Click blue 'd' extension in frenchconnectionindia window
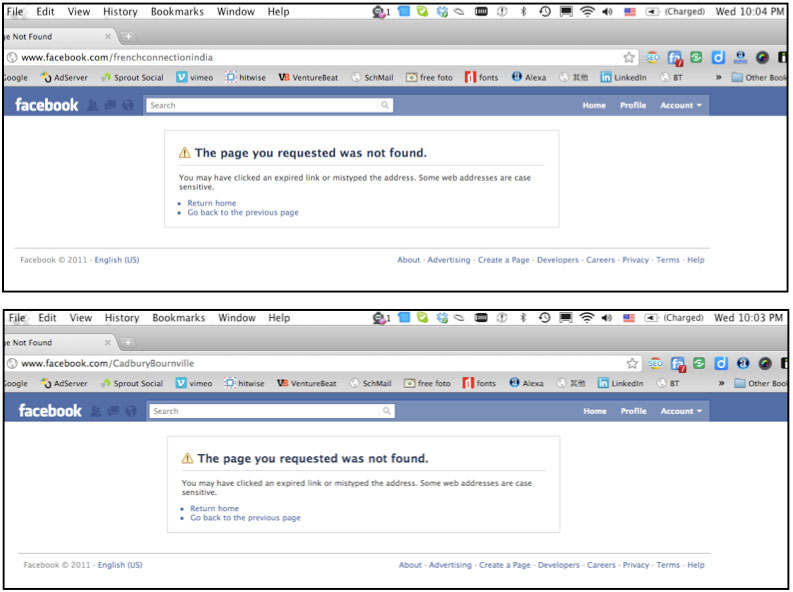The height and width of the screenshot is (592, 793). pos(718,58)
